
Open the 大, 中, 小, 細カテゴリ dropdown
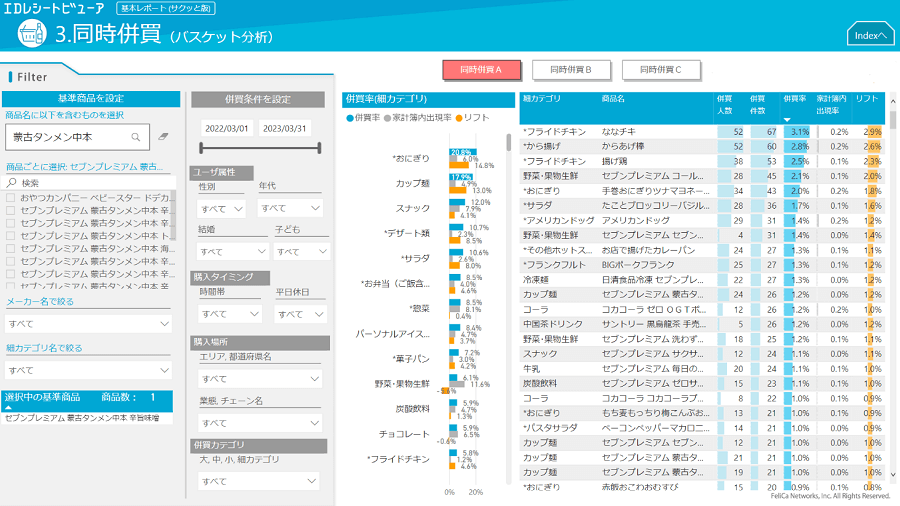pyautogui.click(x=259, y=481)
